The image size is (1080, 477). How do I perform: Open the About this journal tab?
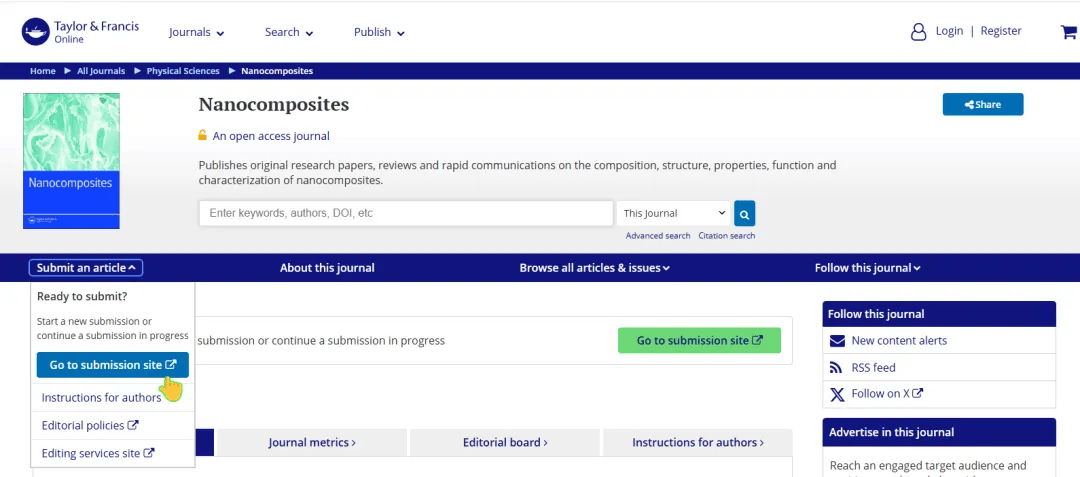point(327,268)
